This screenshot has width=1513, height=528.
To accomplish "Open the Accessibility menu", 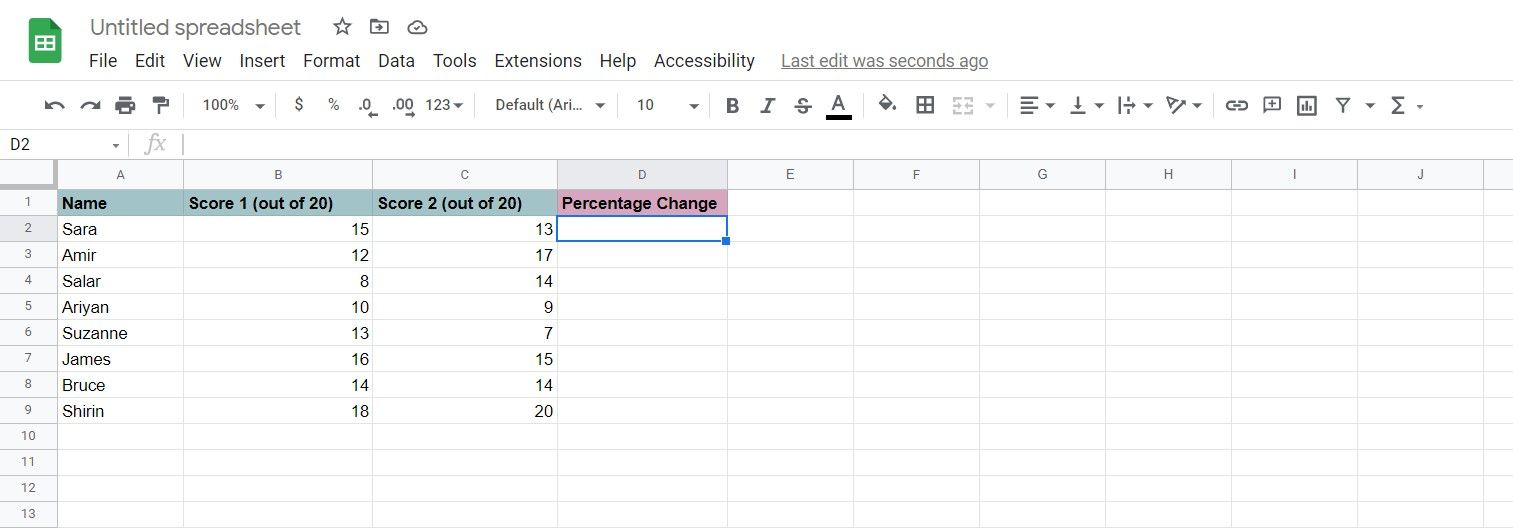I will 704,61.
